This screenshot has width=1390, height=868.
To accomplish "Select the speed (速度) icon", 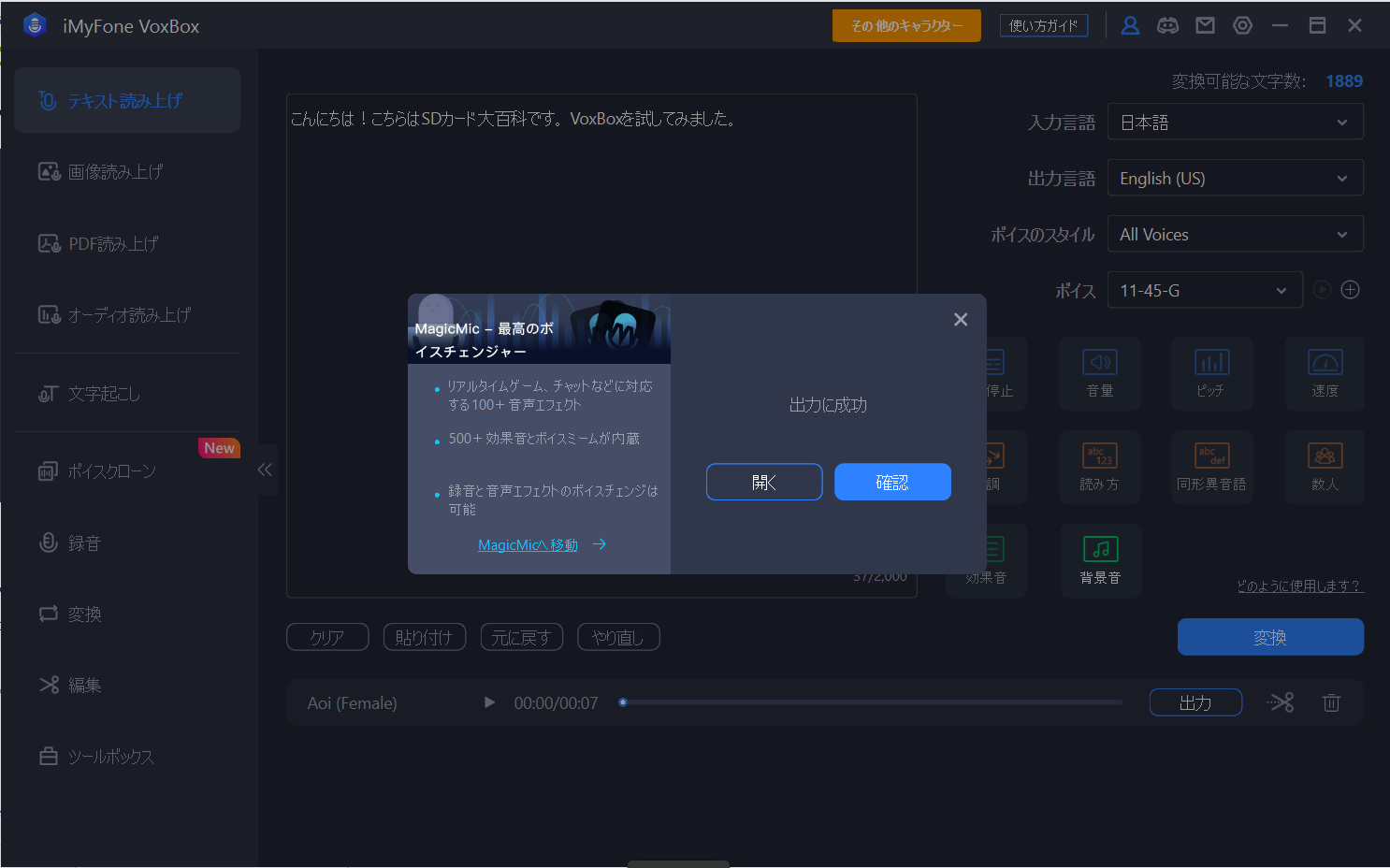I will 1325,373.
